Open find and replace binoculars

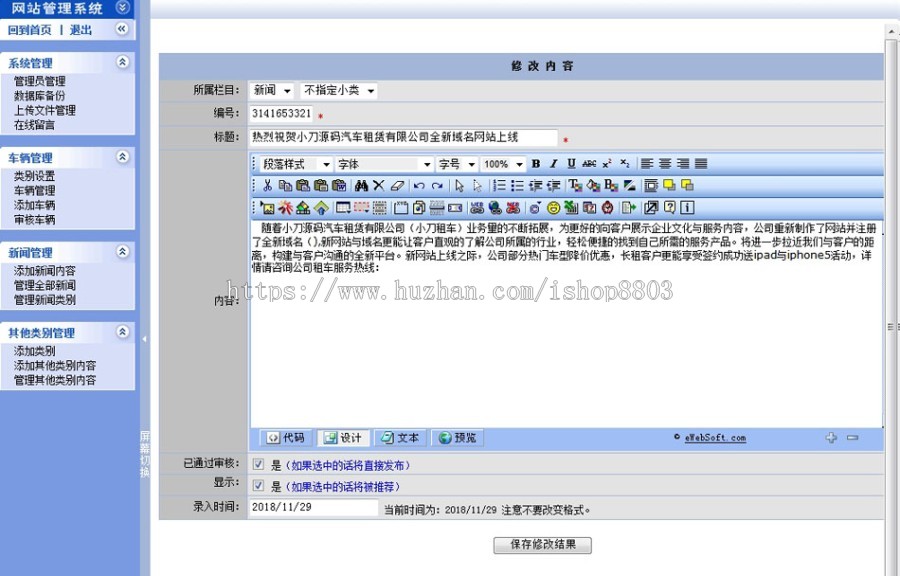click(x=361, y=185)
